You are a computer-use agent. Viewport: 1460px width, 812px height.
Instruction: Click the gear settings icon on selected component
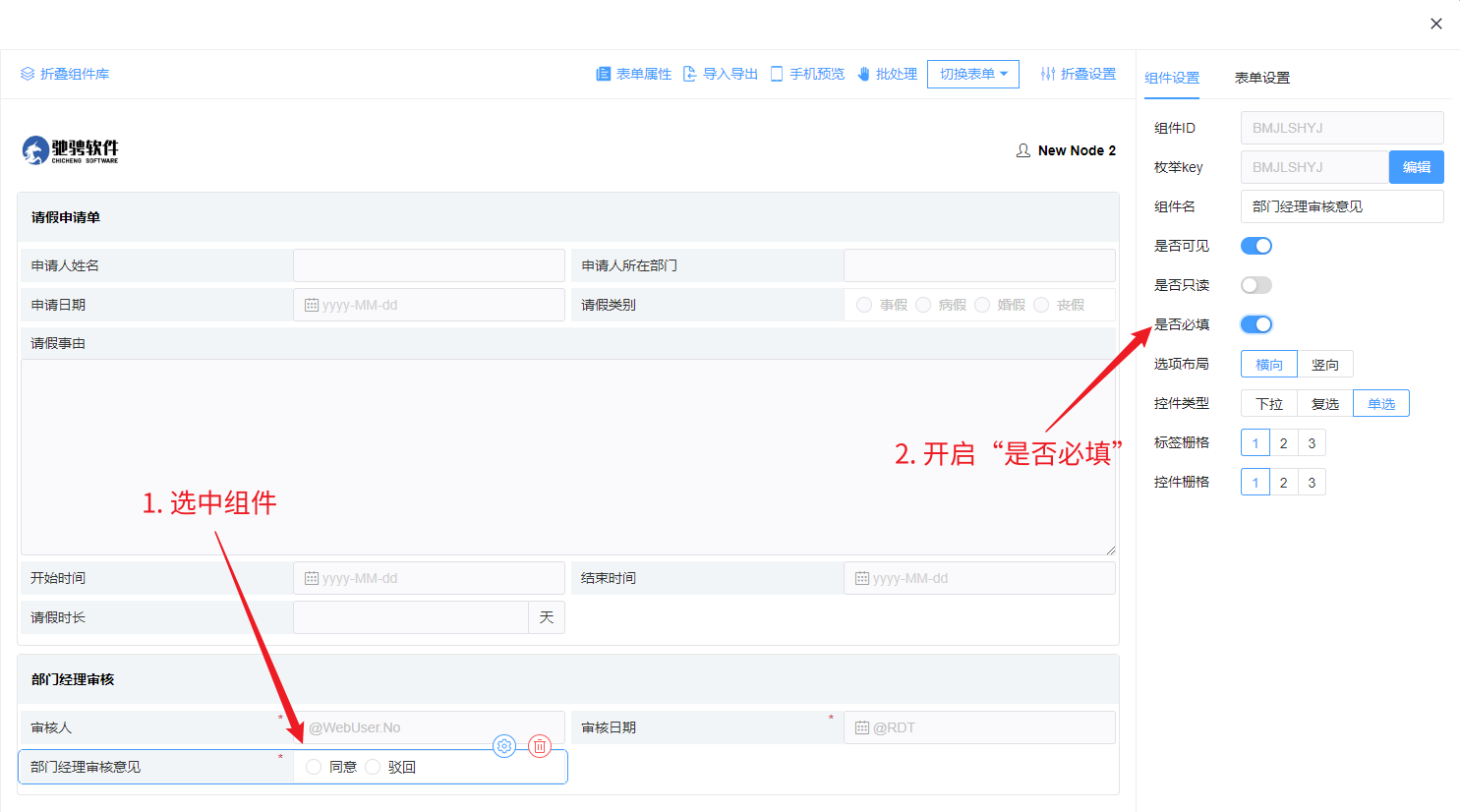504,746
